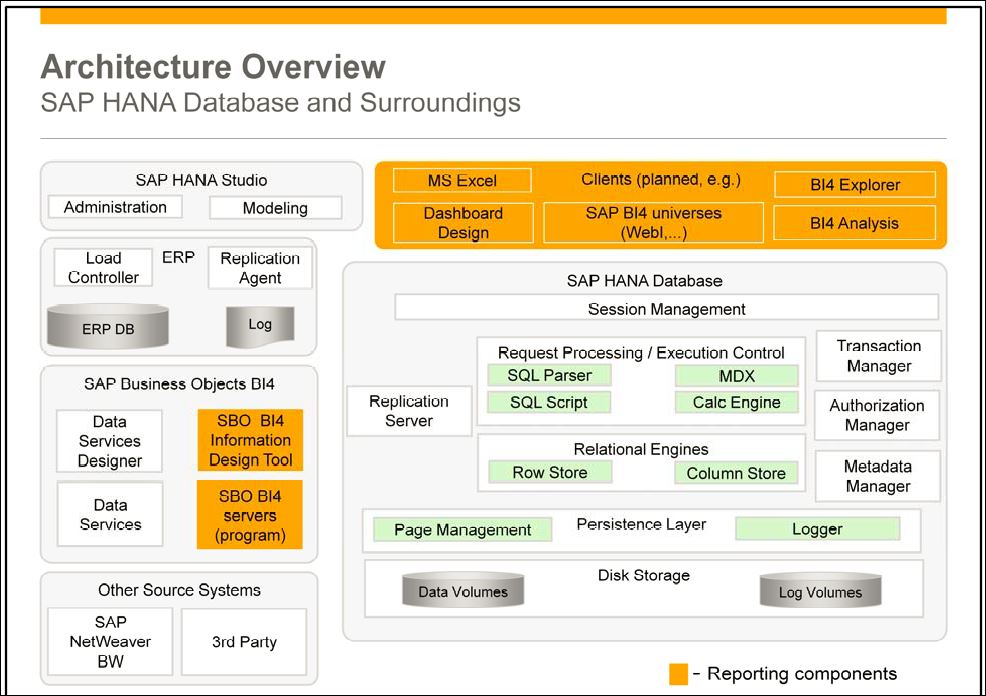Click the MDX box
The image size is (986, 696).
pos(736,376)
